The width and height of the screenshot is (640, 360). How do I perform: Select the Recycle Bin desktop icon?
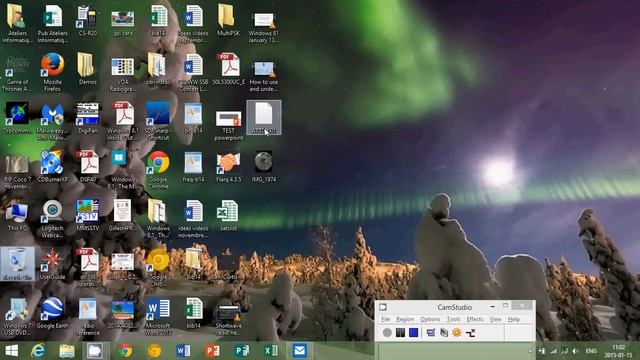[17, 263]
